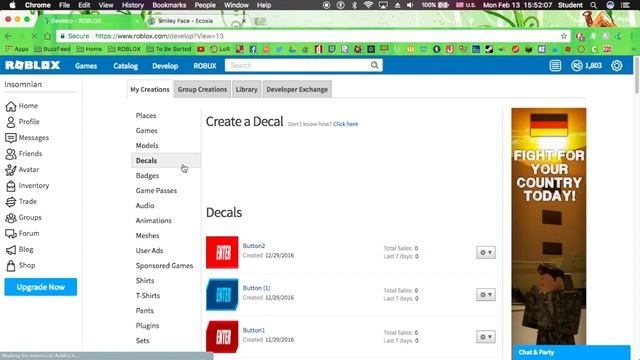Open the Chat & Party bar
The image size is (640, 360).
pyautogui.click(x=571, y=352)
